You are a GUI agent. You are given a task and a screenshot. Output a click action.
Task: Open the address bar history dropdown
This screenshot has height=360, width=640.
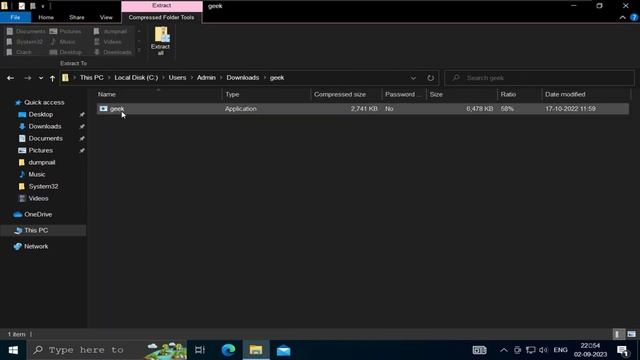pyautogui.click(x=413, y=78)
